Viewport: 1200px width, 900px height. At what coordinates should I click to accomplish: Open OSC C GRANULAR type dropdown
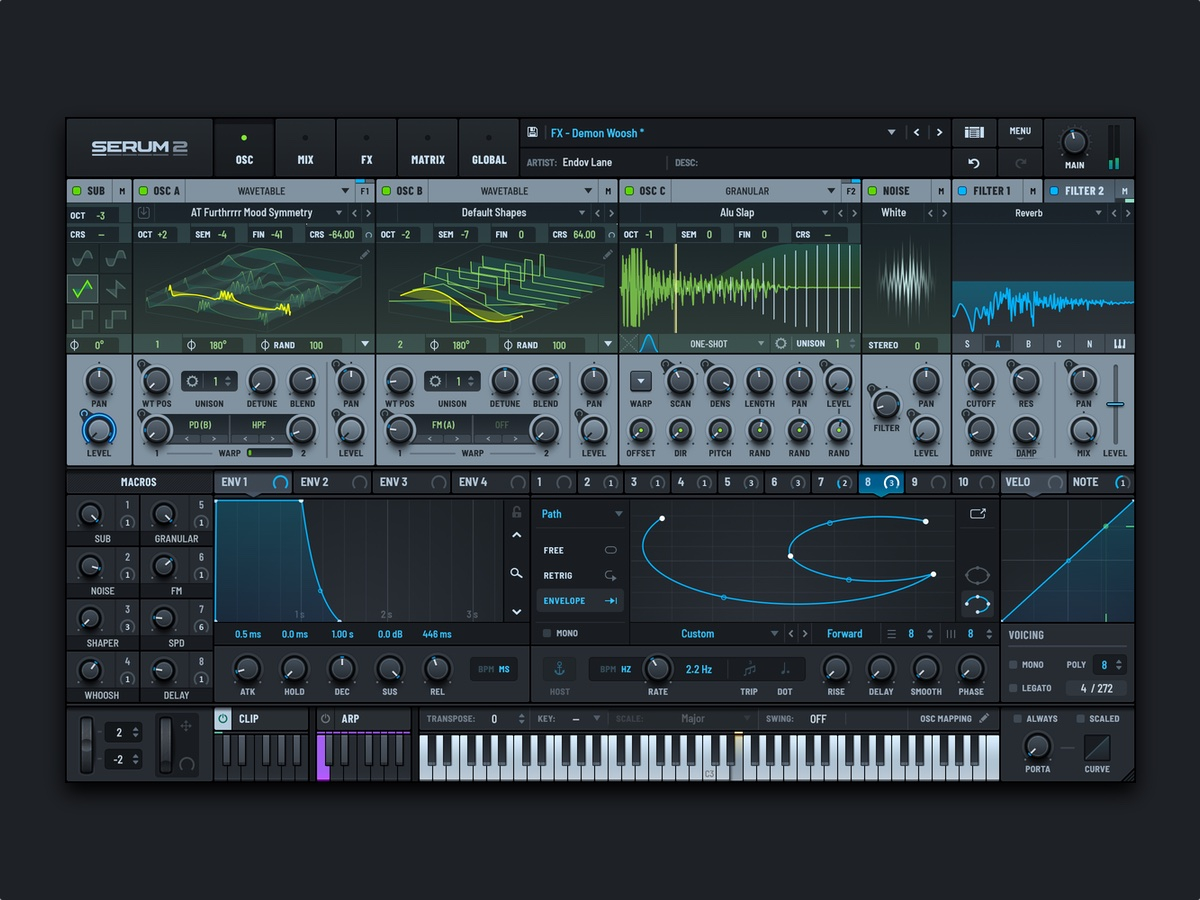click(x=831, y=191)
